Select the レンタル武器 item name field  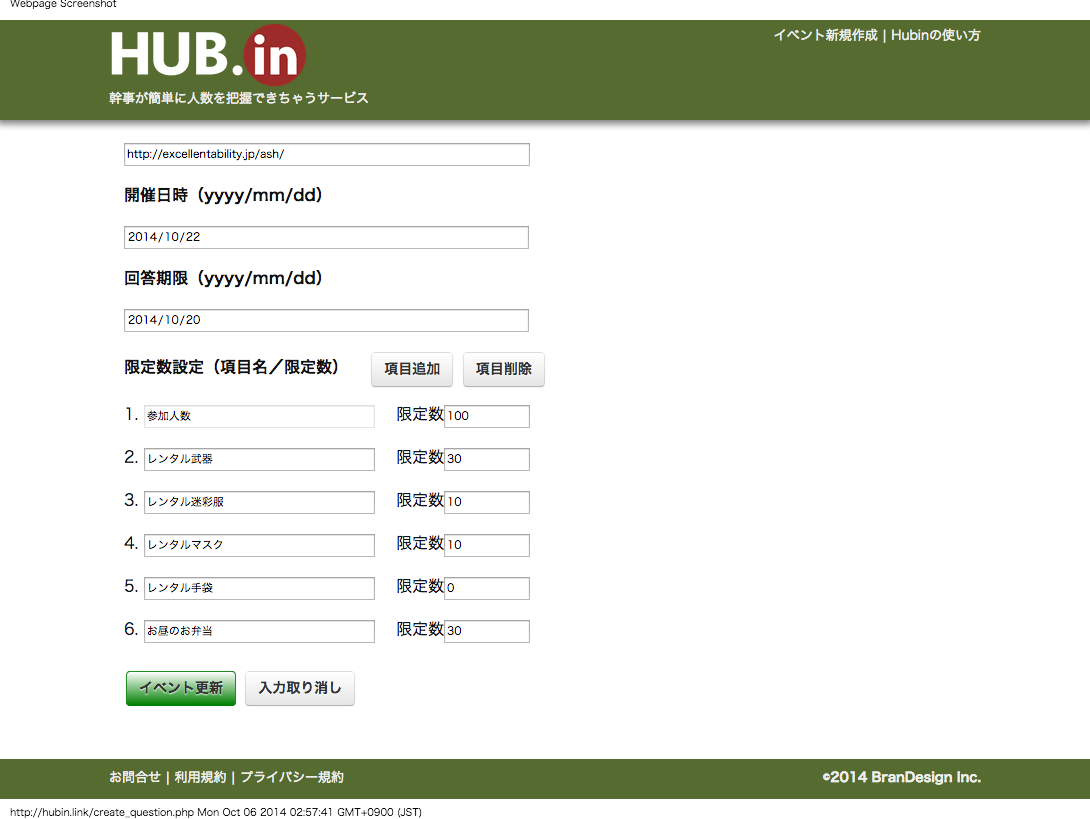[x=259, y=459]
